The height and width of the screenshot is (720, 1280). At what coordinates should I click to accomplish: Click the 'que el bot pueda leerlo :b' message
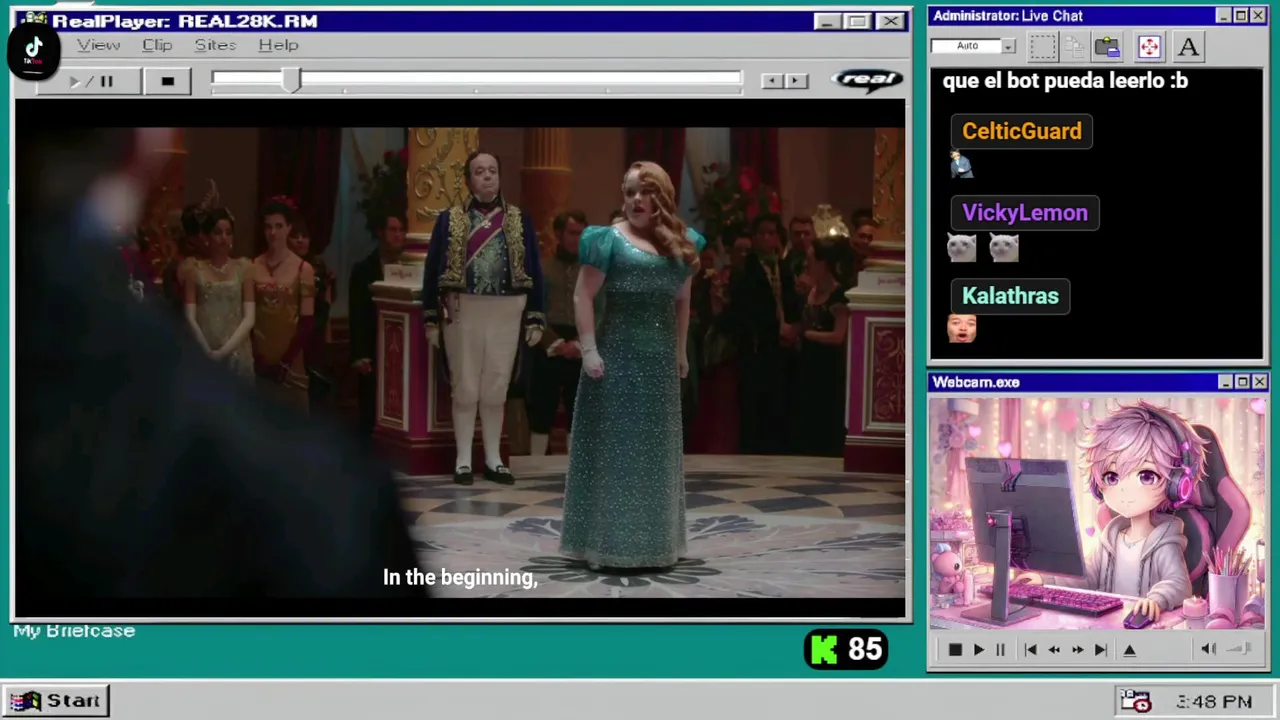tap(1065, 81)
